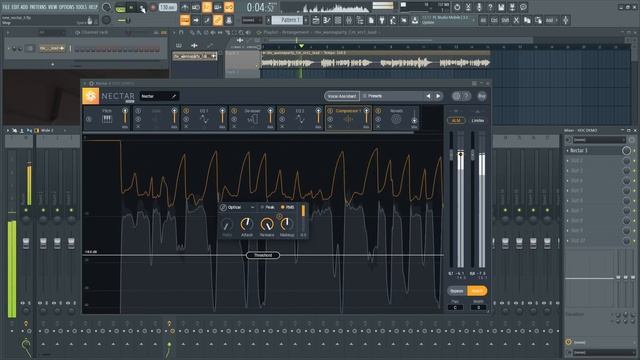Select the De-esser module in Nectar
The width and height of the screenshot is (640, 360).
pyautogui.click(x=252, y=119)
